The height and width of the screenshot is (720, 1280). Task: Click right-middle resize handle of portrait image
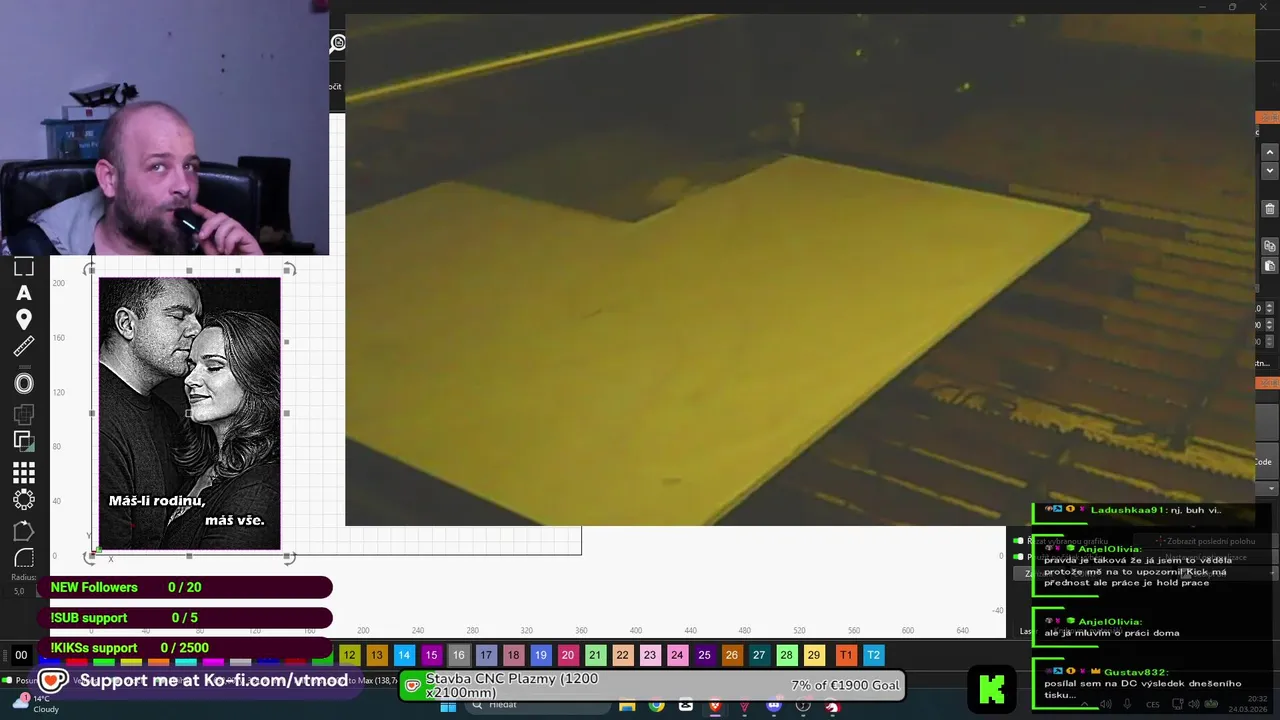pyautogui.click(x=287, y=413)
